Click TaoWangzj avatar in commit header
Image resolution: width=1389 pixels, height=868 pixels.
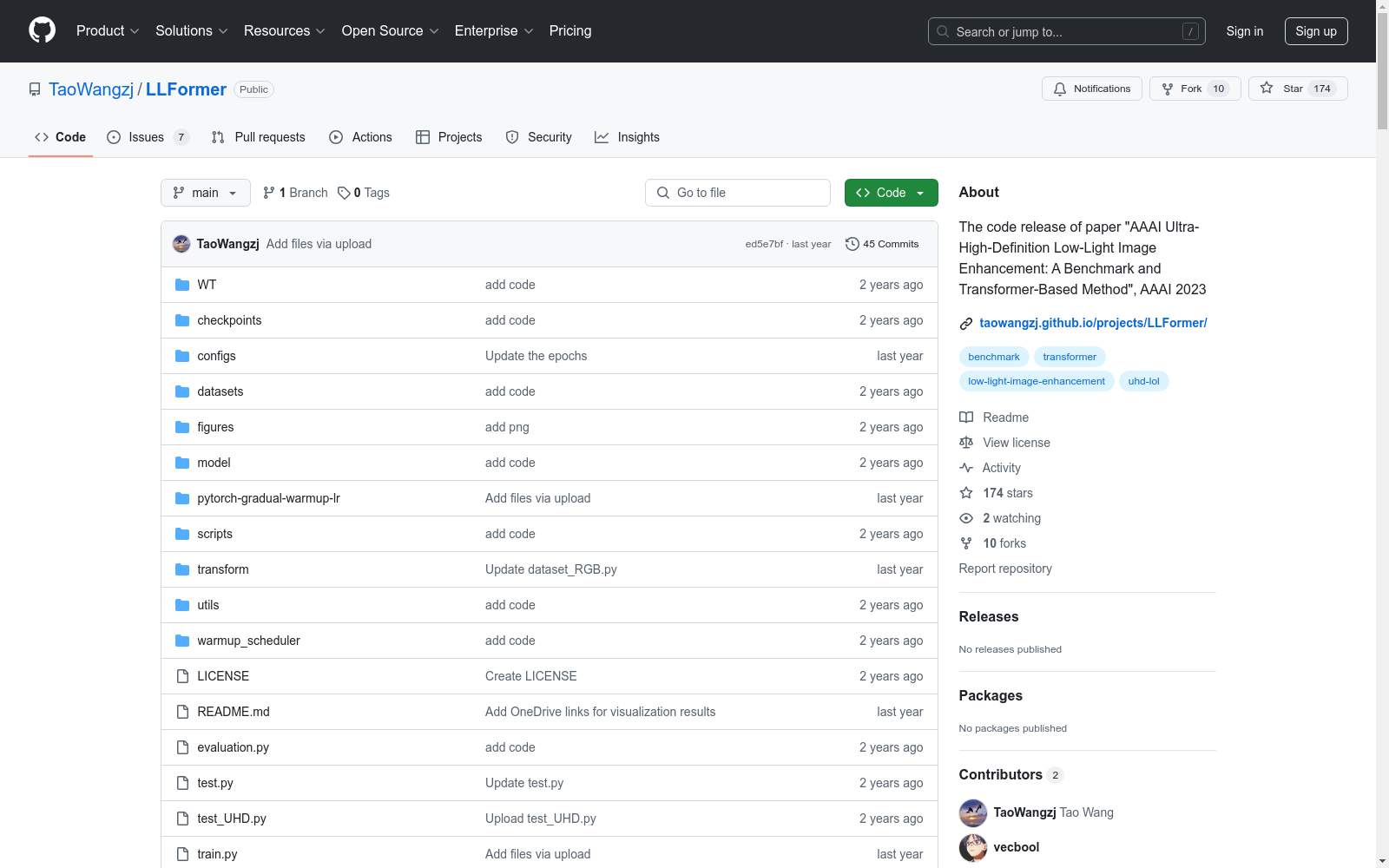click(x=181, y=244)
